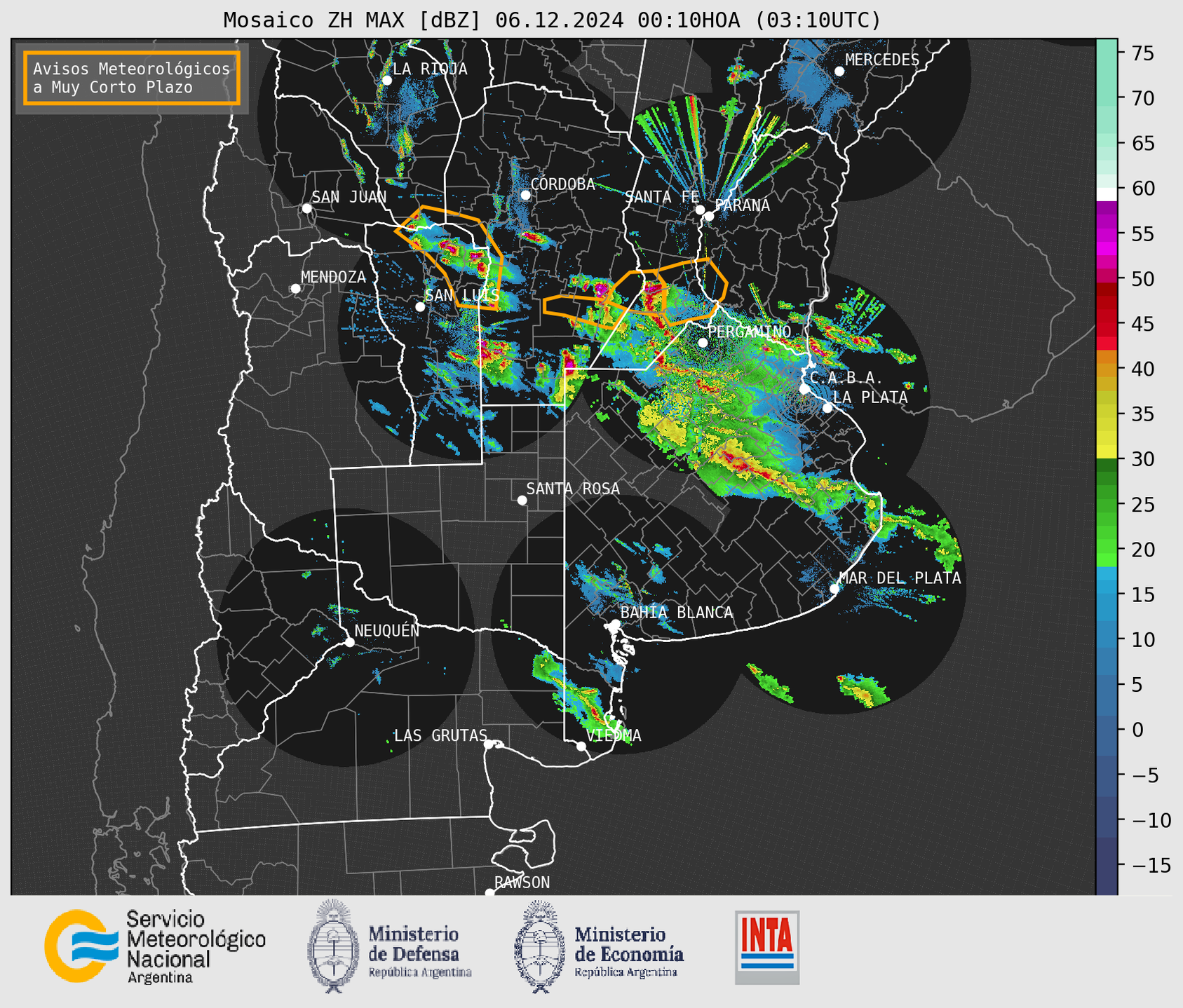Click the Ministerio de Economía crest
The height and width of the screenshot is (1008, 1183).
(x=540, y=946)
